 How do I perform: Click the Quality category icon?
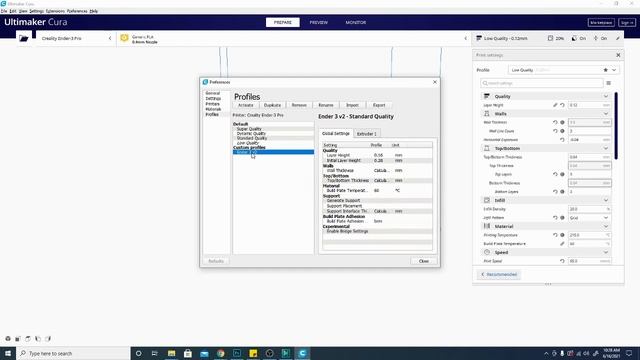coord(487,96)
